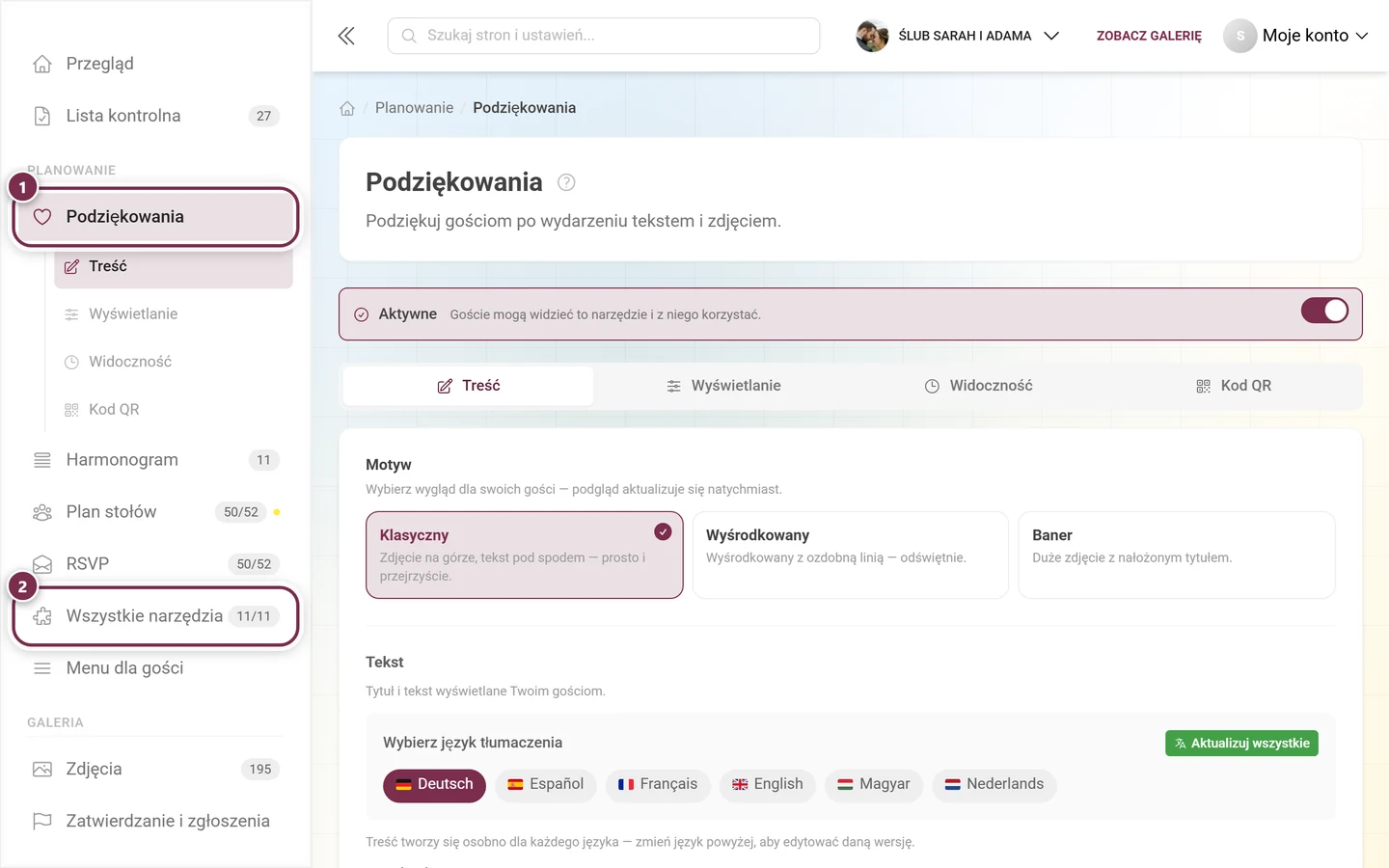Open Kod QR in sidebar submenu
Viewport: 1389px width, 868px height.
point(174,410)
